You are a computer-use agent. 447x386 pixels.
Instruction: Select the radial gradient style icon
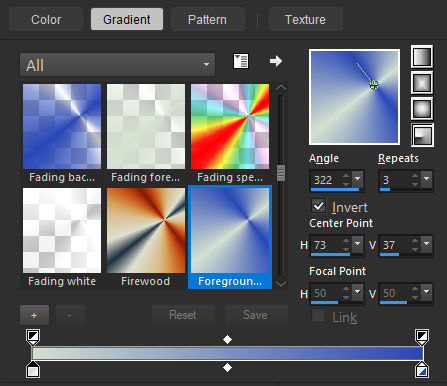click(x=422, y=135)
